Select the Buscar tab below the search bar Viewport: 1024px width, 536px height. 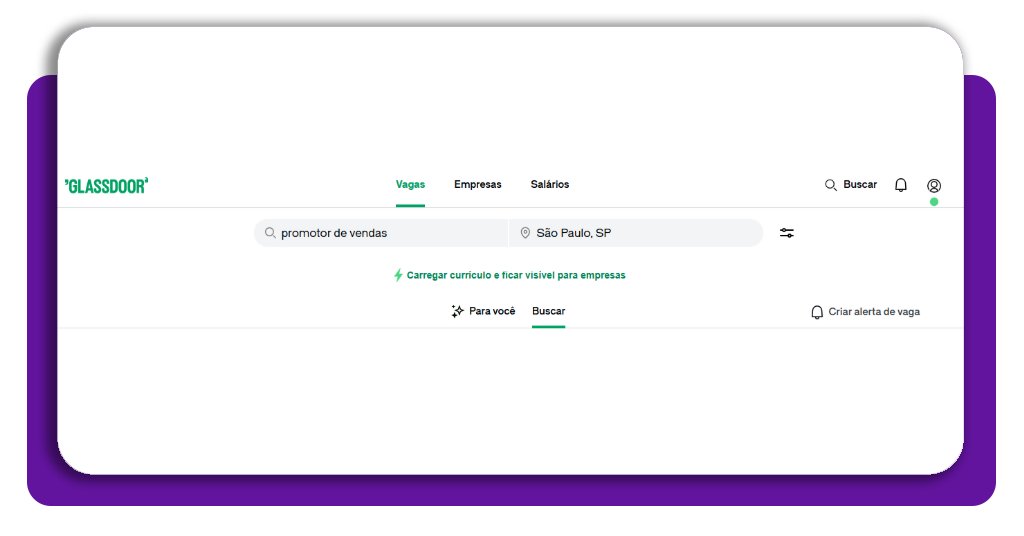point(548,311)
